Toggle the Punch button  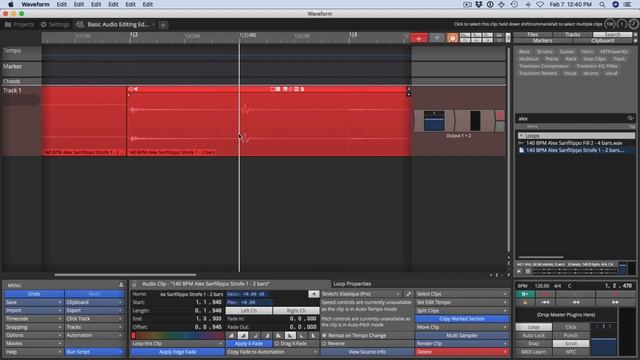pyautogui.click(x=571, y=335)
